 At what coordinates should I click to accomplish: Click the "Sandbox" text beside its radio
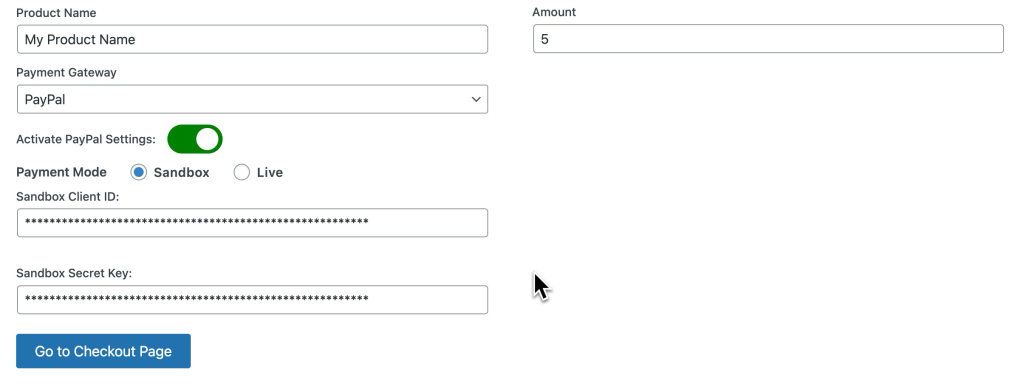182,172
